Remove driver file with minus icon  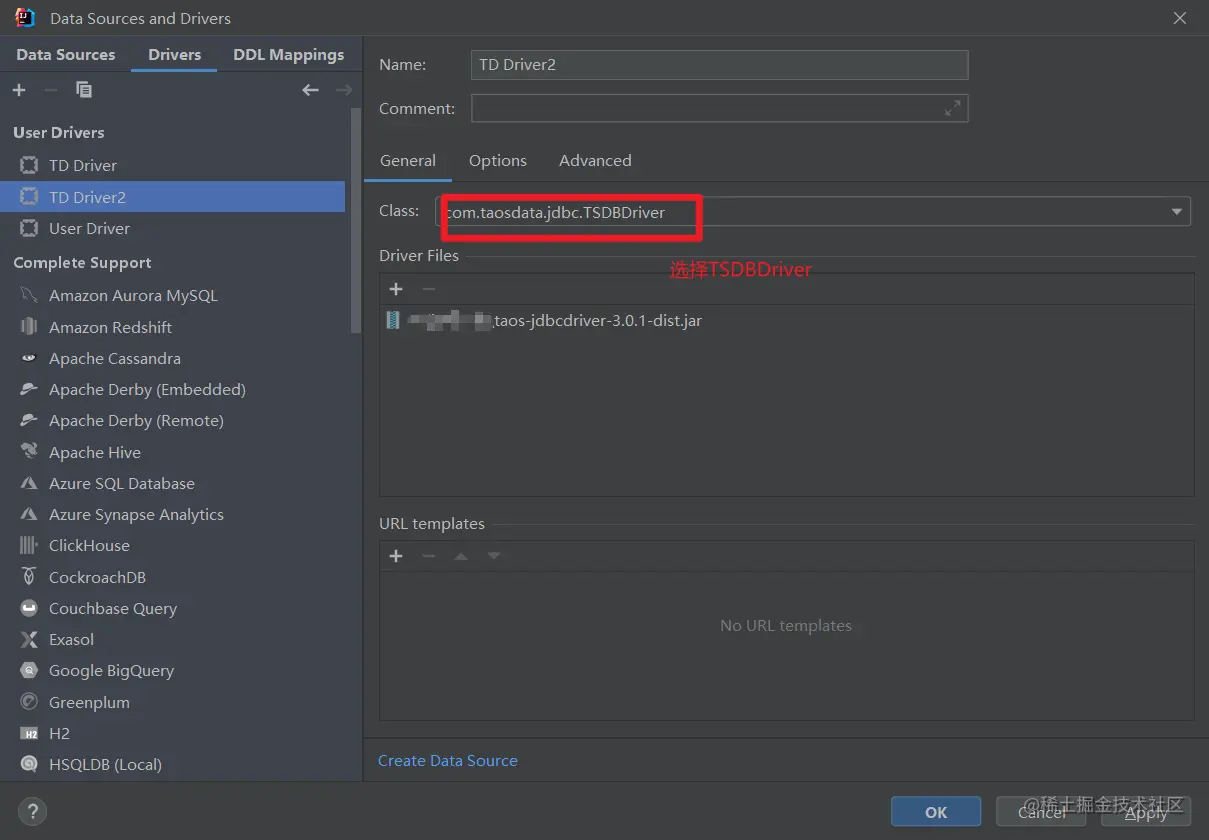pos(429,289)
